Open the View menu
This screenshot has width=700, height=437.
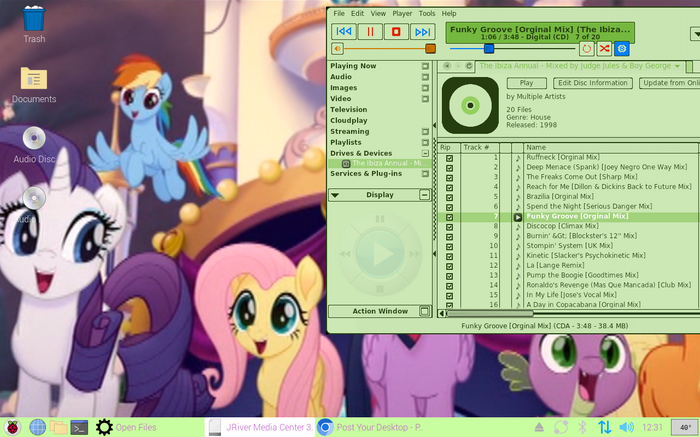(x=378, y=13)
